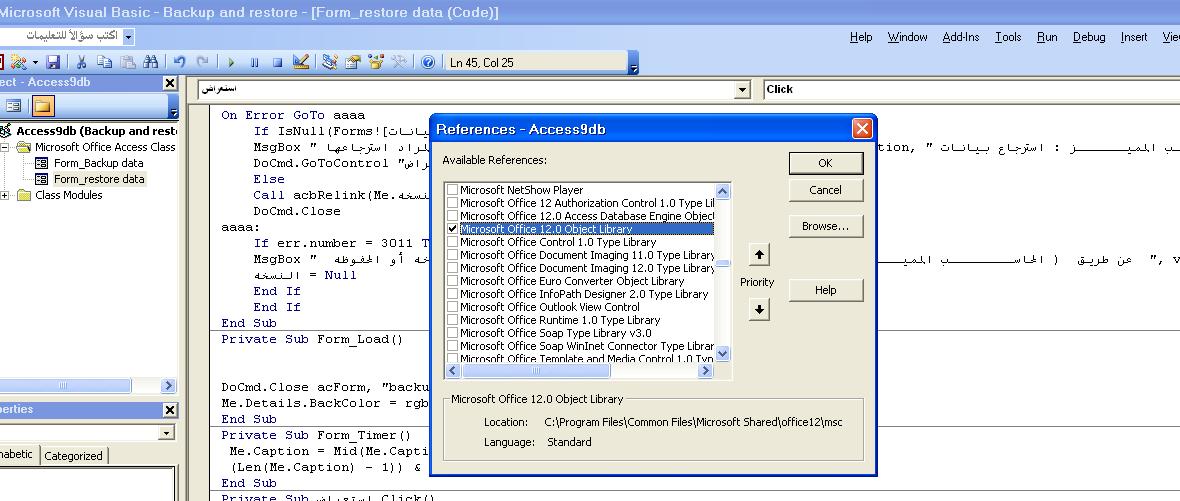Viewport: 1180px width, 501px height.
Task: Click the Reset stop icon
Action: coord(278,62)
